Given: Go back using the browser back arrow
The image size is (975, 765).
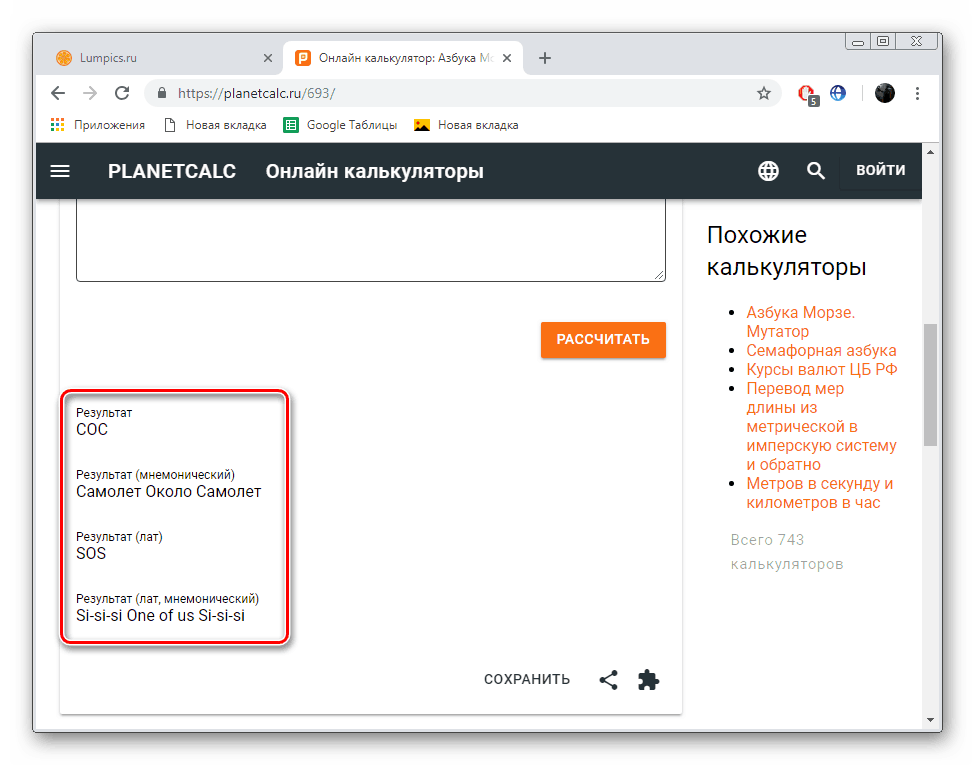Looking at the screenshot, I should click(x=58, y=93).
